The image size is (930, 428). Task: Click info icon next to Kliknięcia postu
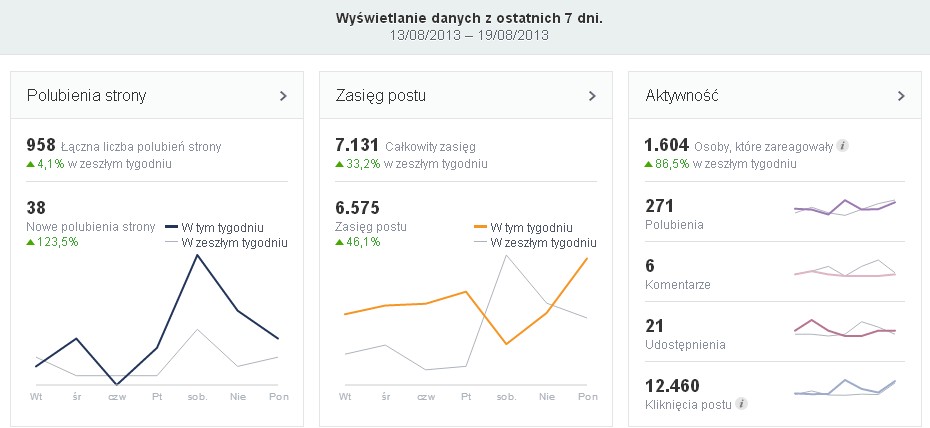(741, 404)
